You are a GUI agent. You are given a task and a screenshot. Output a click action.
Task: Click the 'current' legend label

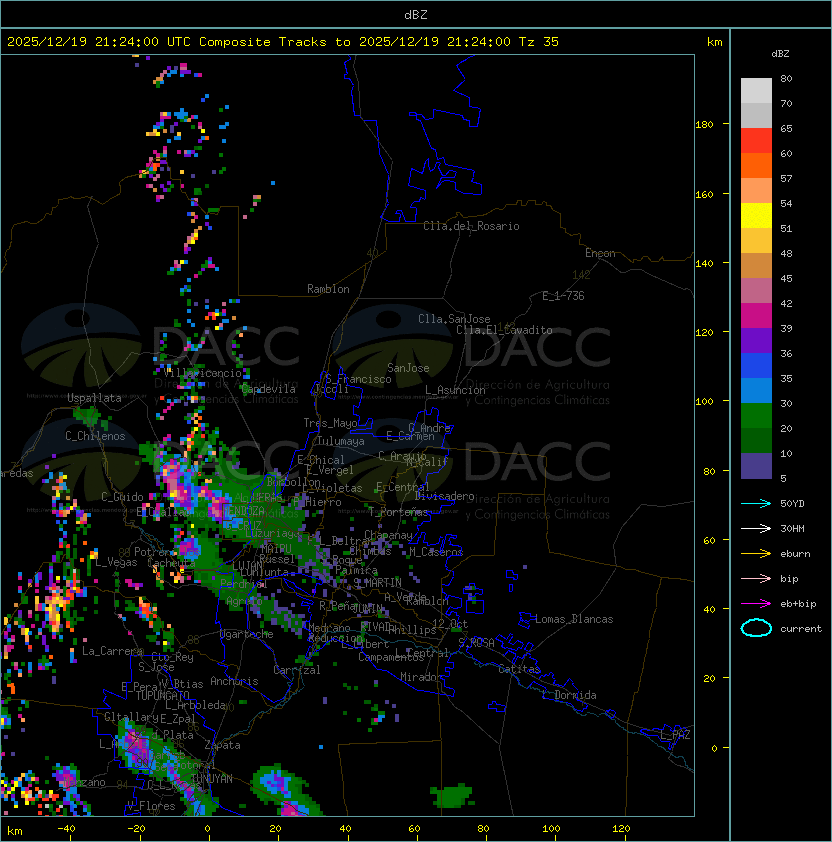[801, 629]
